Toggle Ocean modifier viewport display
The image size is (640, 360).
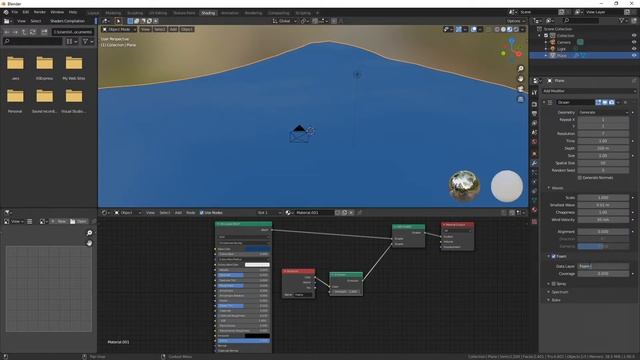pos(605,102)
